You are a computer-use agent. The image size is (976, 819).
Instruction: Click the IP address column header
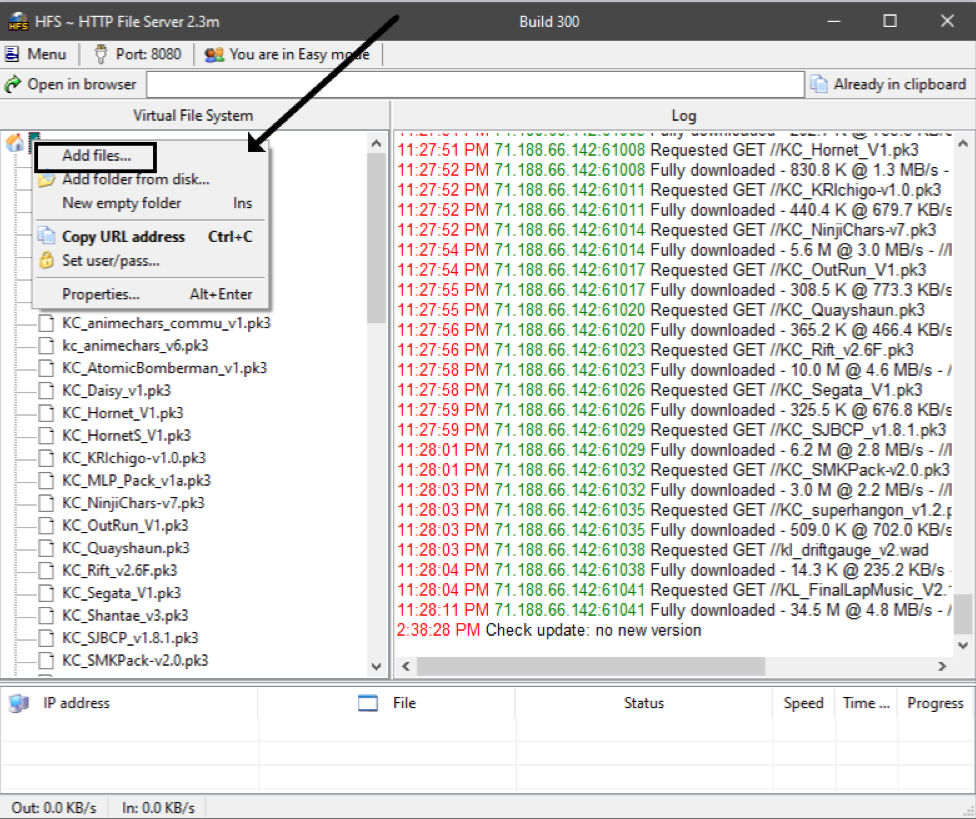pos(129,703)
